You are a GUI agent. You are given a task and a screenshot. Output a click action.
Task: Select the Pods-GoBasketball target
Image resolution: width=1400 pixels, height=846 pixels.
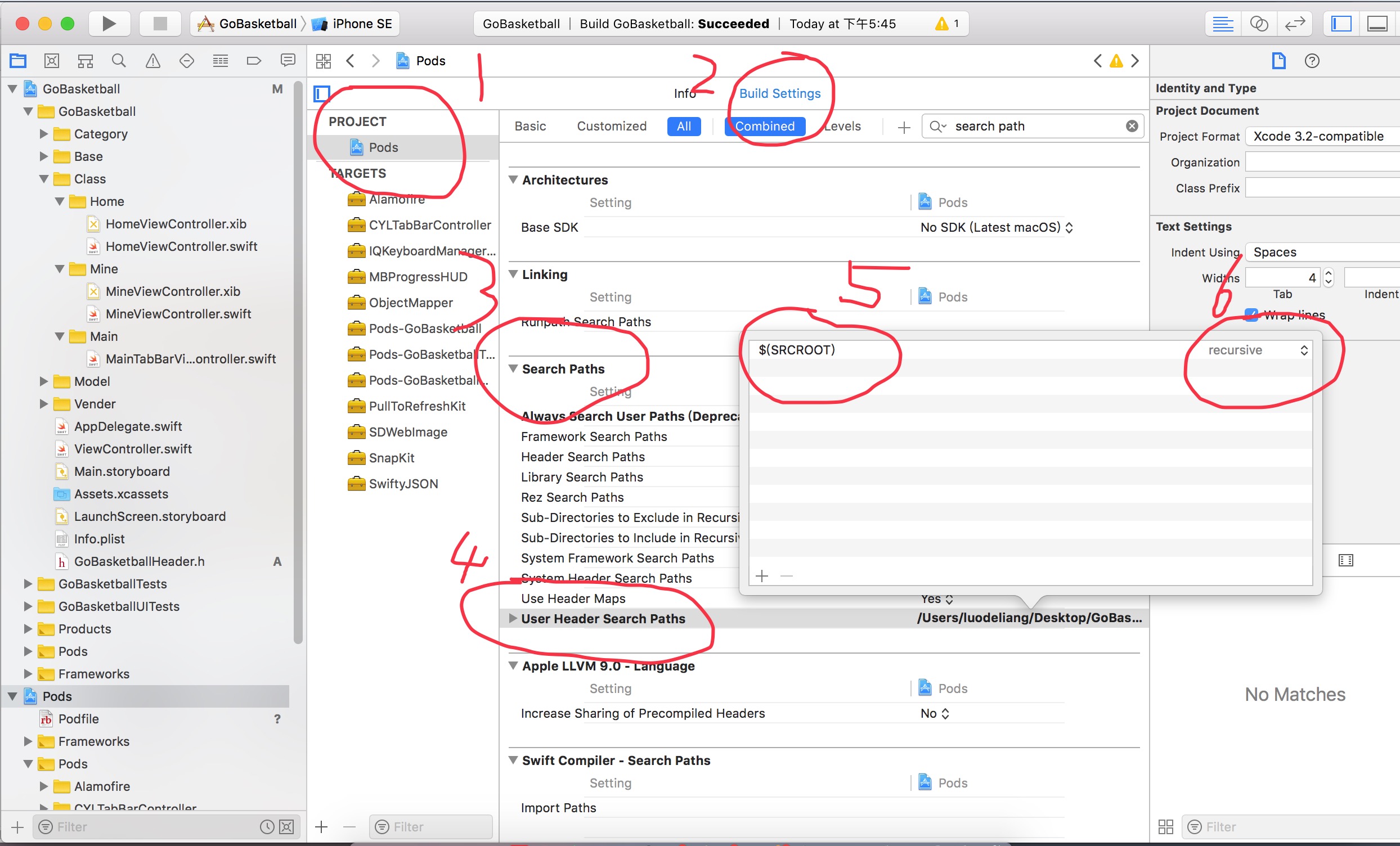pos(424,328)
